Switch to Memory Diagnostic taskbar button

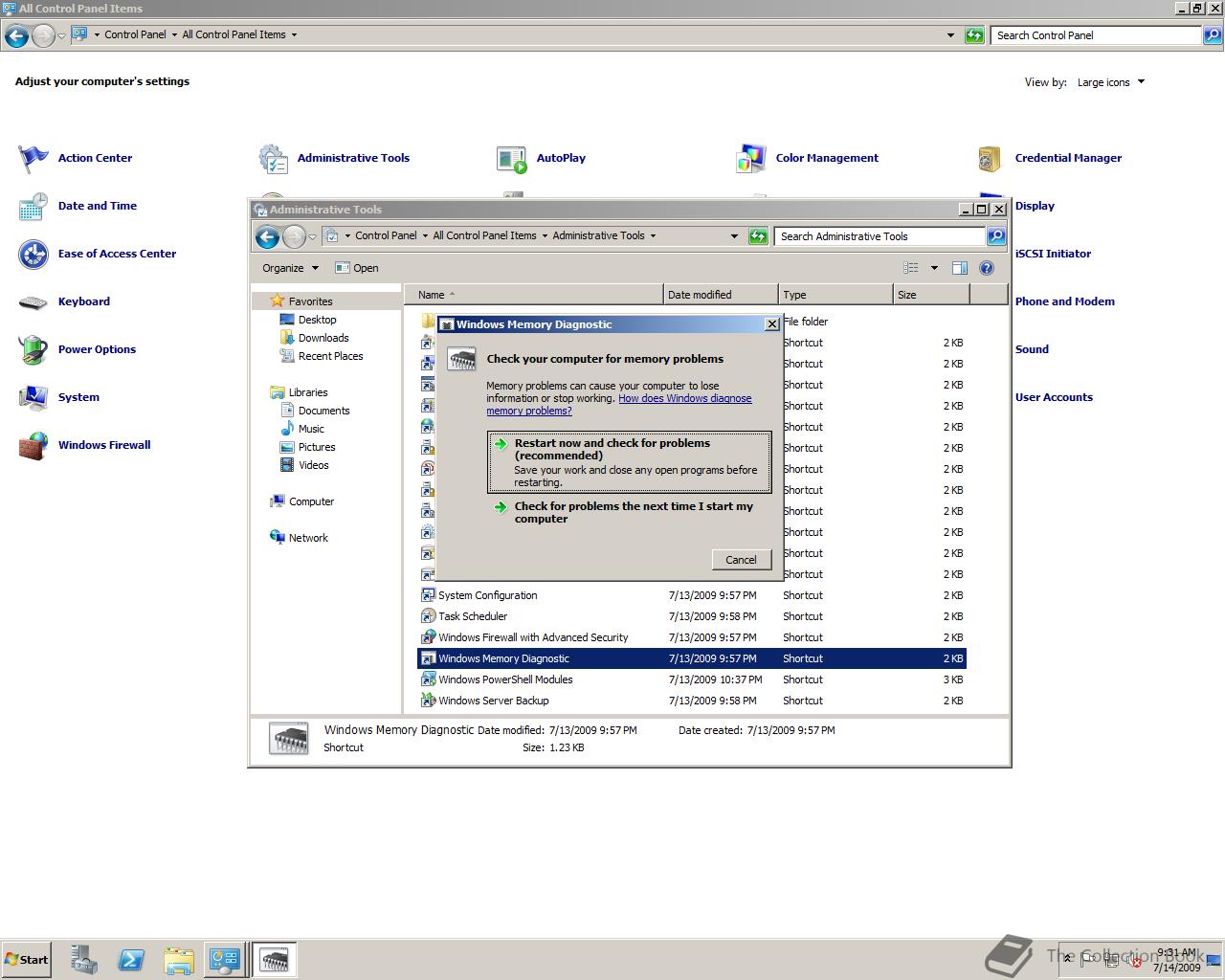pyautogui.click(x=275, y=959)
